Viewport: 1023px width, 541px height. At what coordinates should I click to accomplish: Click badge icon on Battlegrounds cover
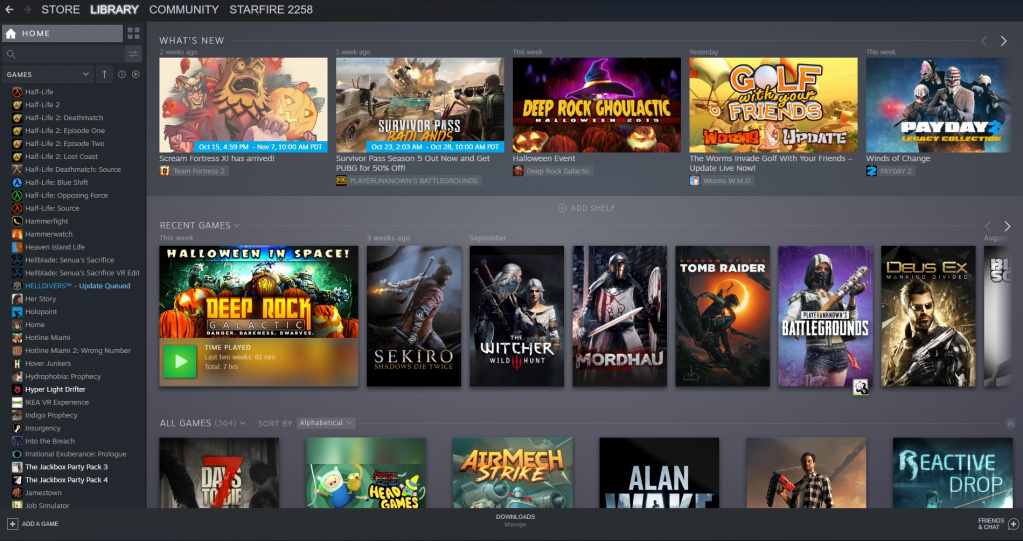[861, 387]
